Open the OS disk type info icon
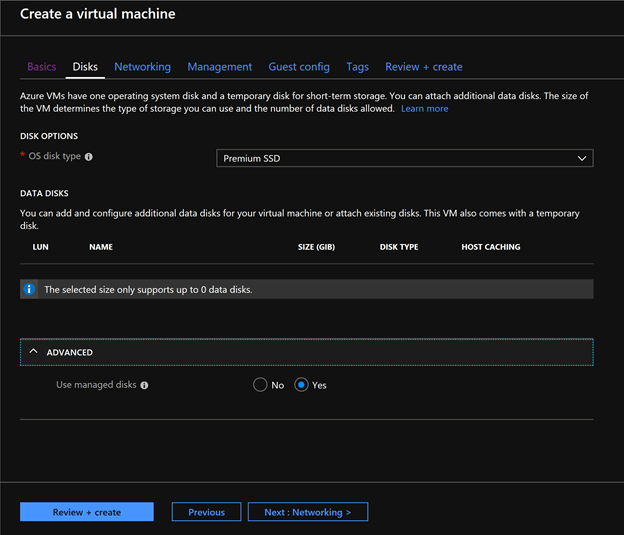 pyautogui.click(x=89, y=157)
